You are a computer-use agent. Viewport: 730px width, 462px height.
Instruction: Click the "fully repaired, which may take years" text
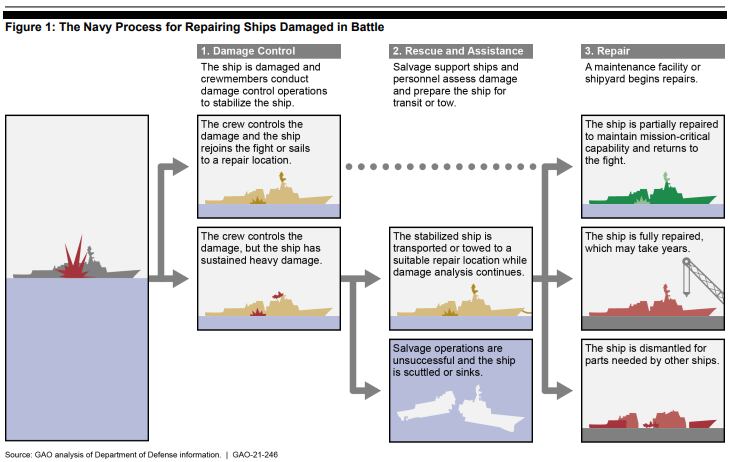point(648,240)
